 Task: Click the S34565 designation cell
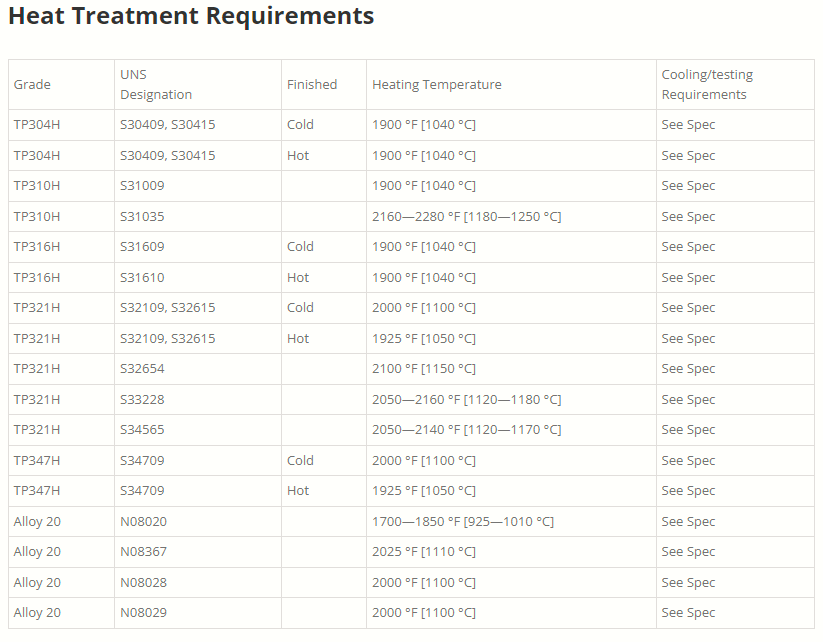tap(143, 430)
